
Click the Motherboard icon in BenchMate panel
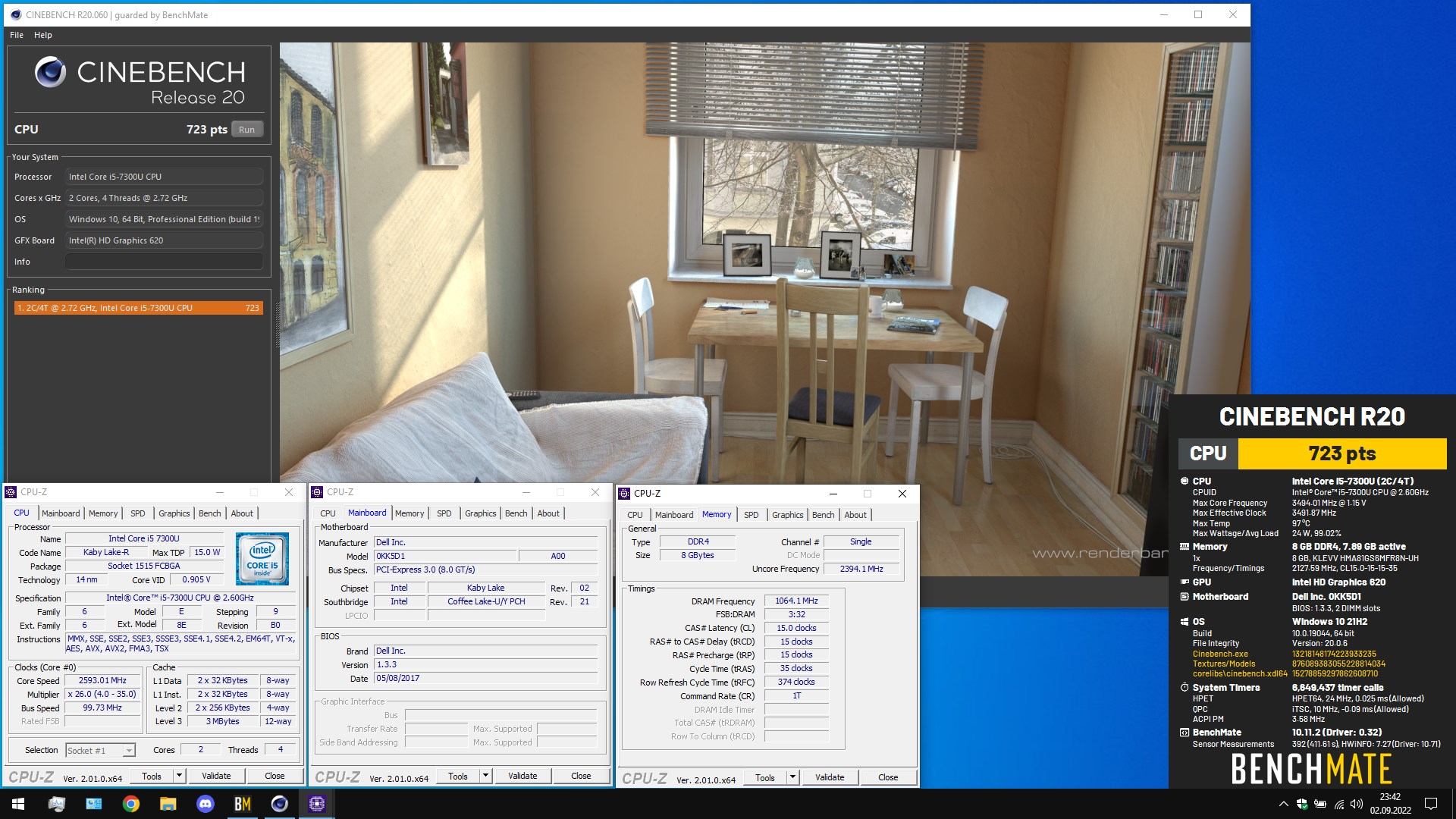point(1185,596)
